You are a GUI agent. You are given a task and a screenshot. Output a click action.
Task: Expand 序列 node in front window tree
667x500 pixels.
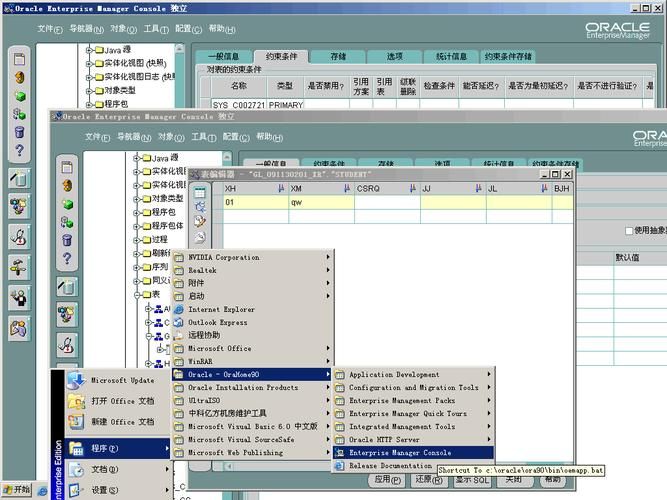pos(136,268)
